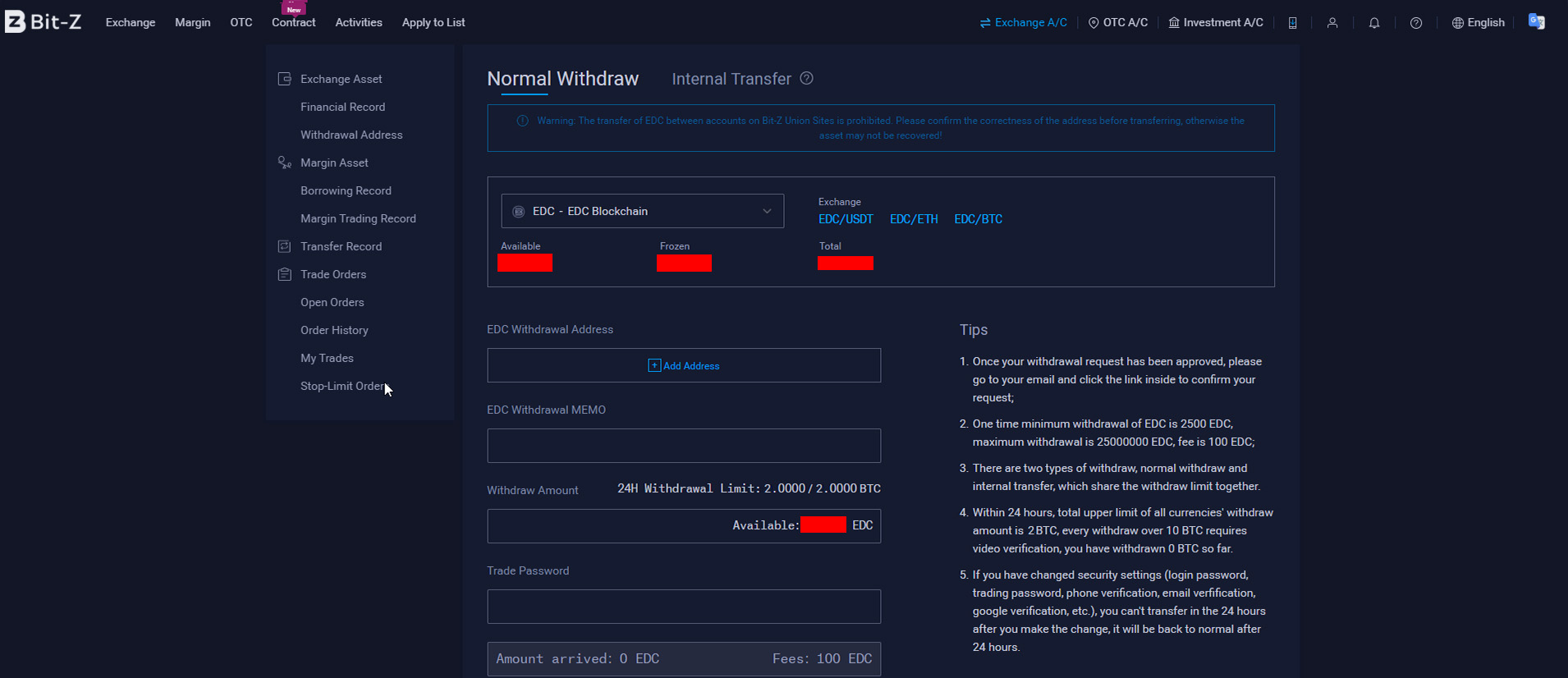Open Borrowing Record in sidebar
The height and width of the screenshot is (678, 1568).
tap(346, 190)
